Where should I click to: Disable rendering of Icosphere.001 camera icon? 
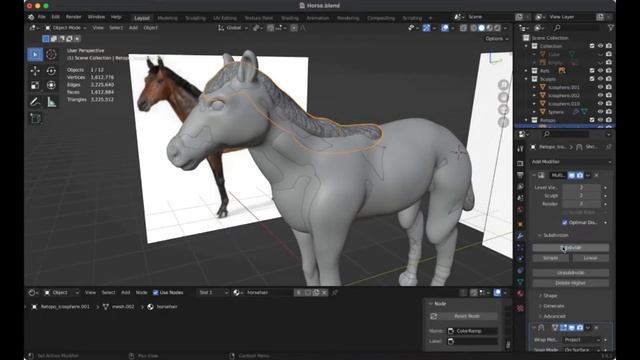[609, 87]
